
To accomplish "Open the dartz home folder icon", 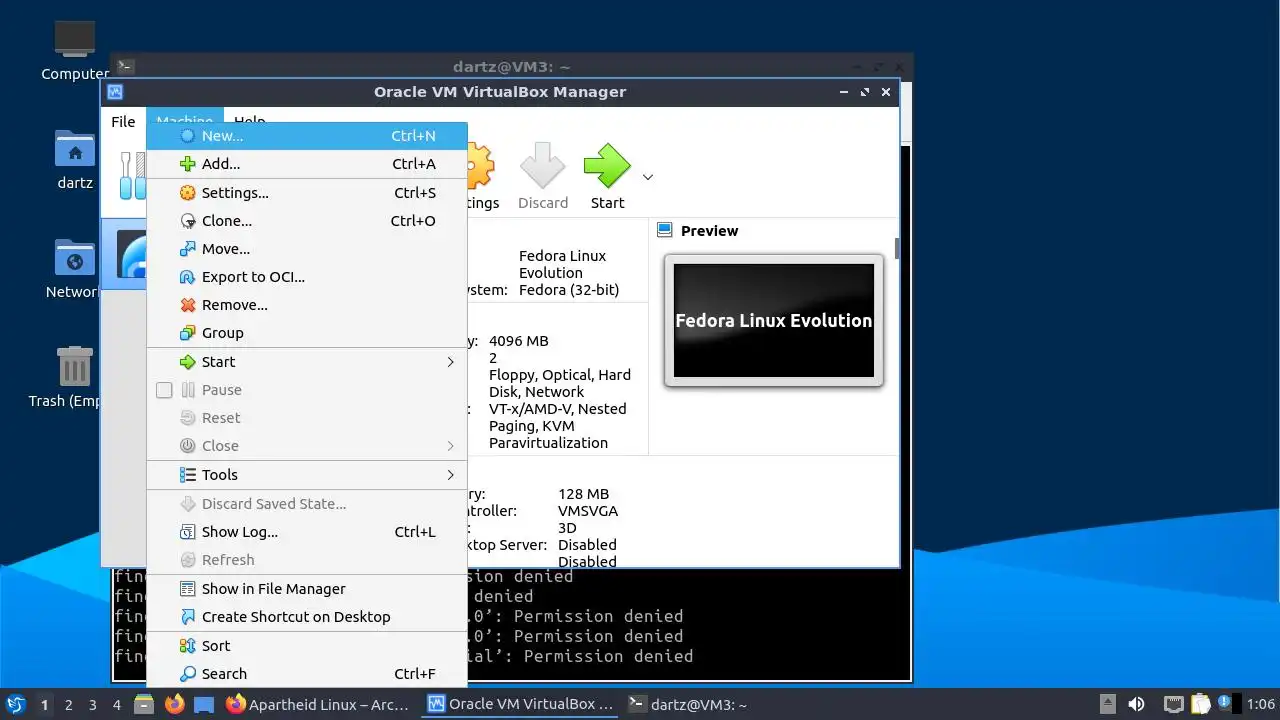I will (x=75, y=148).
